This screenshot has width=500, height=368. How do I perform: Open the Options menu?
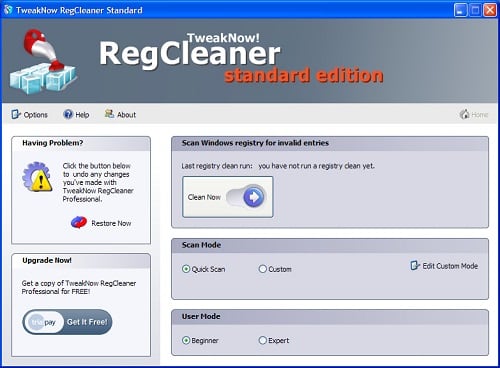pyautogui.click(x=29, y=115)
